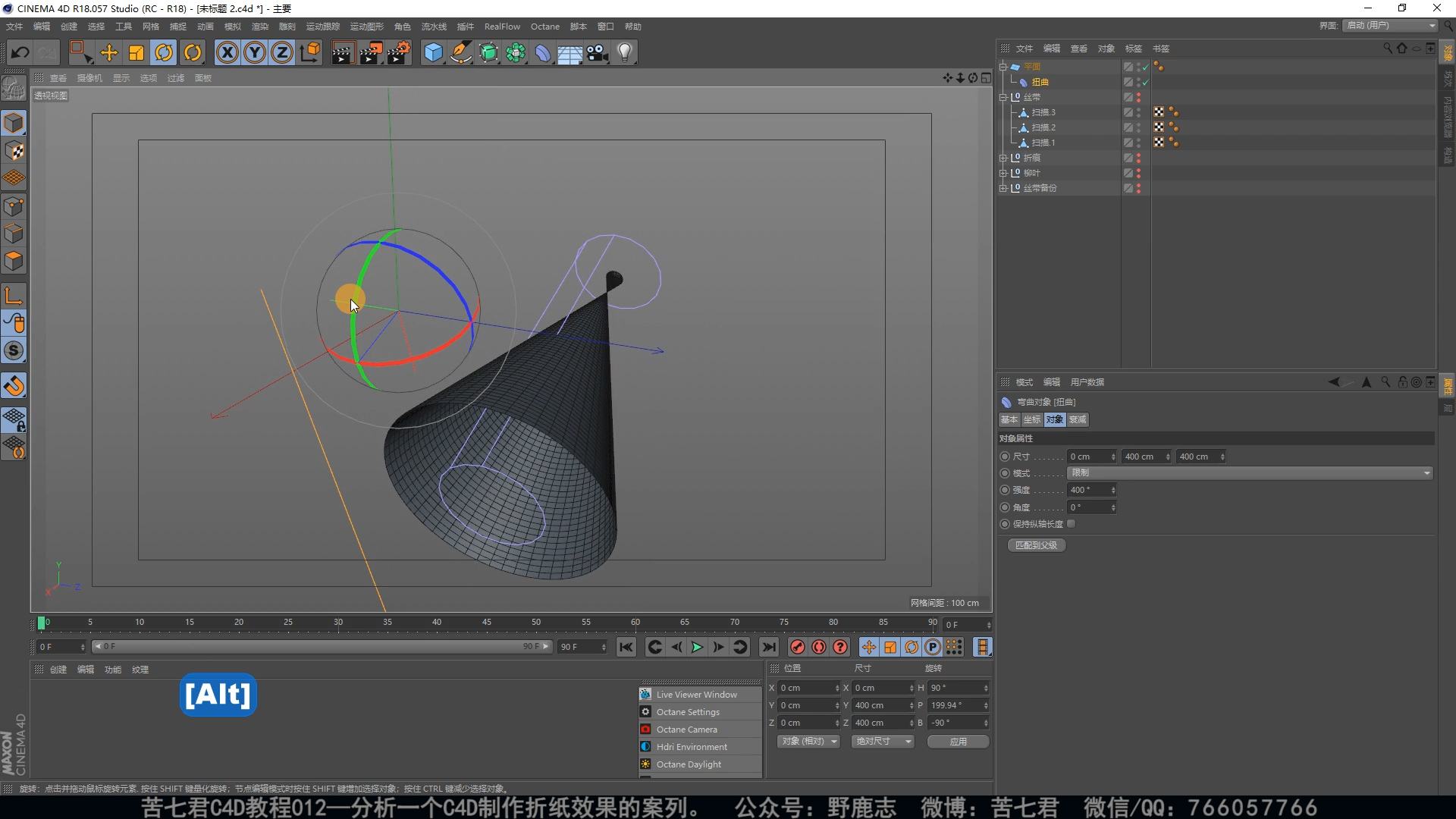Viewport: 1456px width, 819px height.
Task: Add a camera object
Action: tap(598, 52)
